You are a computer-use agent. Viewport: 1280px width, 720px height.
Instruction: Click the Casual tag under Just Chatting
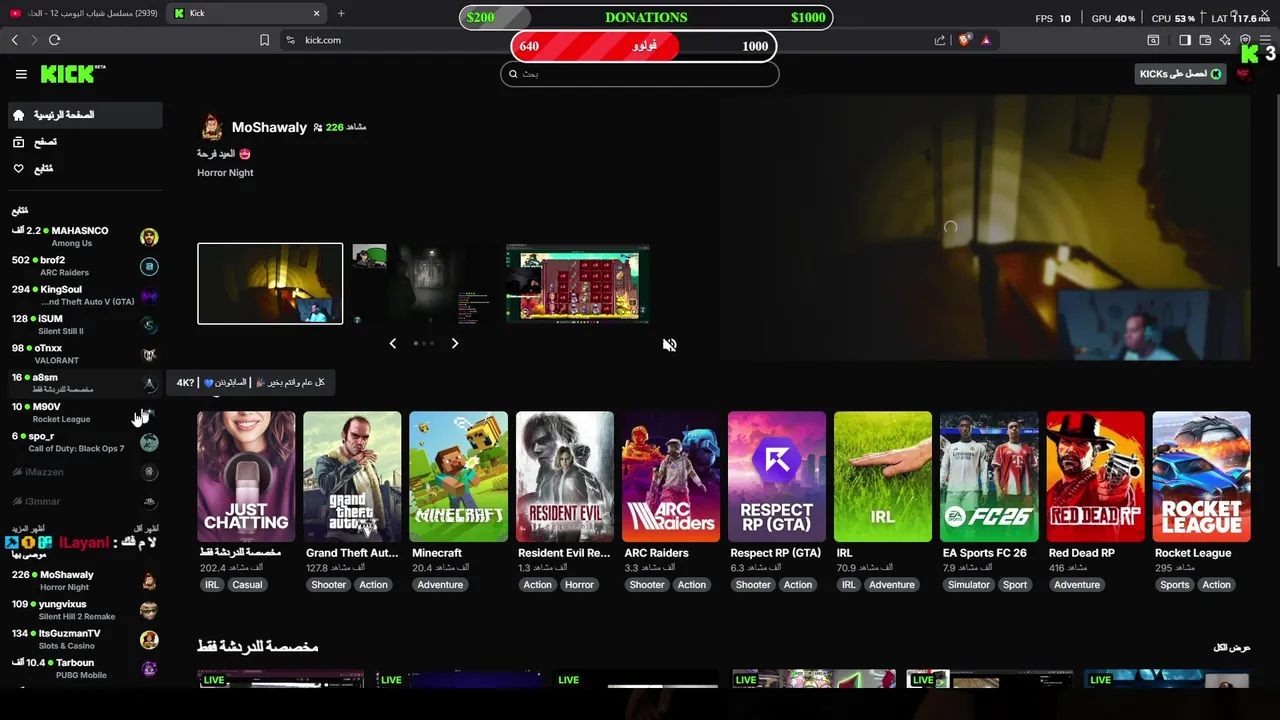pos(247,585)
